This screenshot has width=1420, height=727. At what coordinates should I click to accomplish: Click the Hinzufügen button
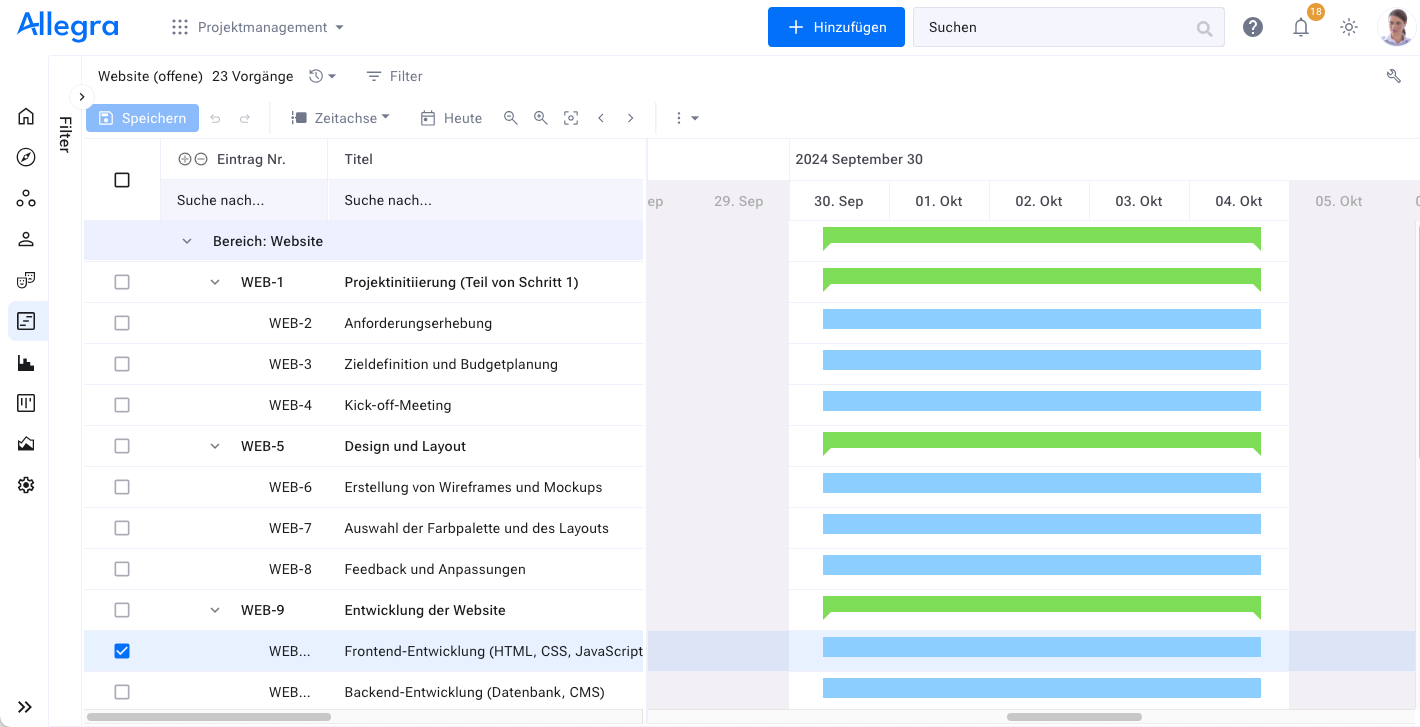click(836, 27)
